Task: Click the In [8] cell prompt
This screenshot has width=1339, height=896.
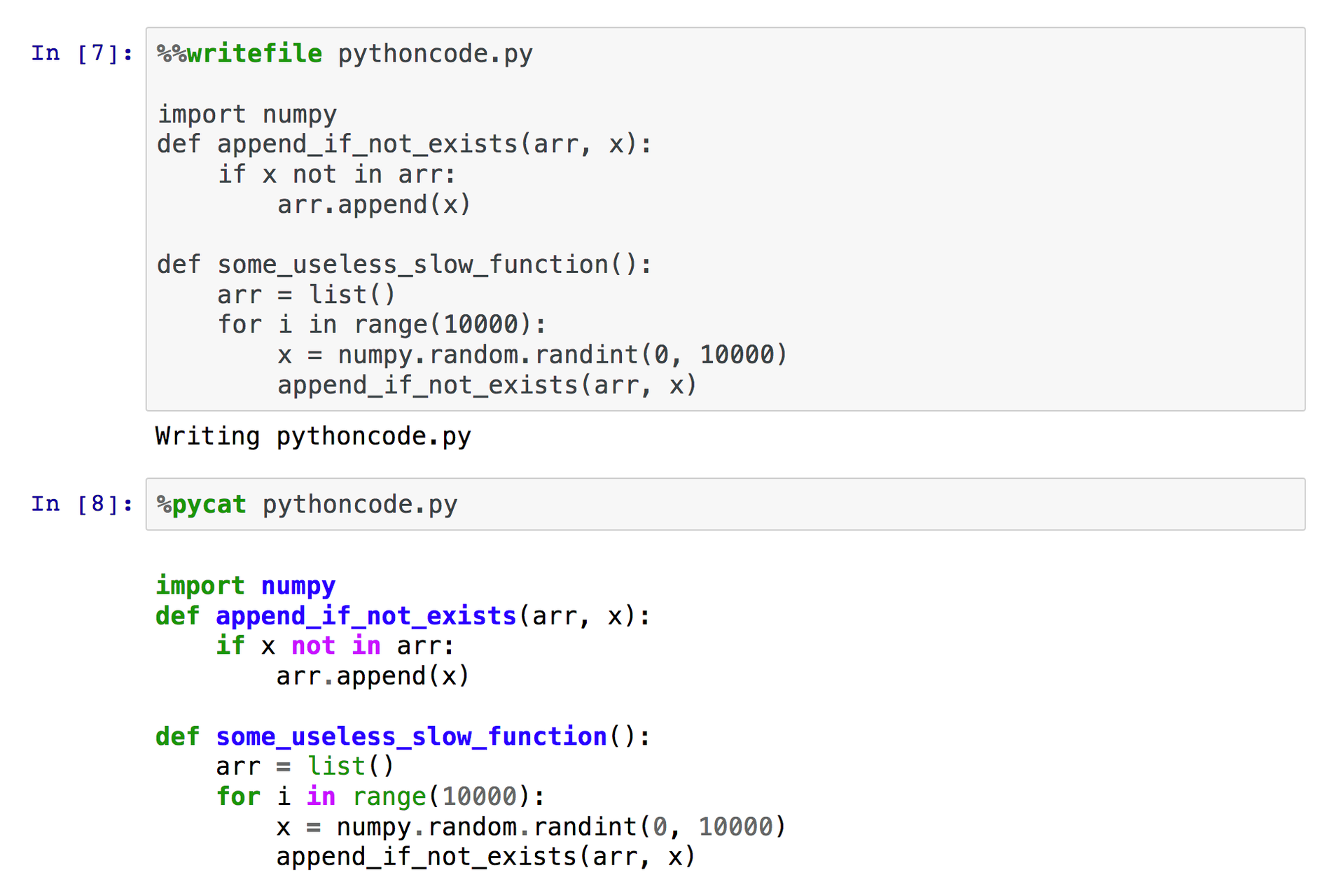Action: pos(82,504)
